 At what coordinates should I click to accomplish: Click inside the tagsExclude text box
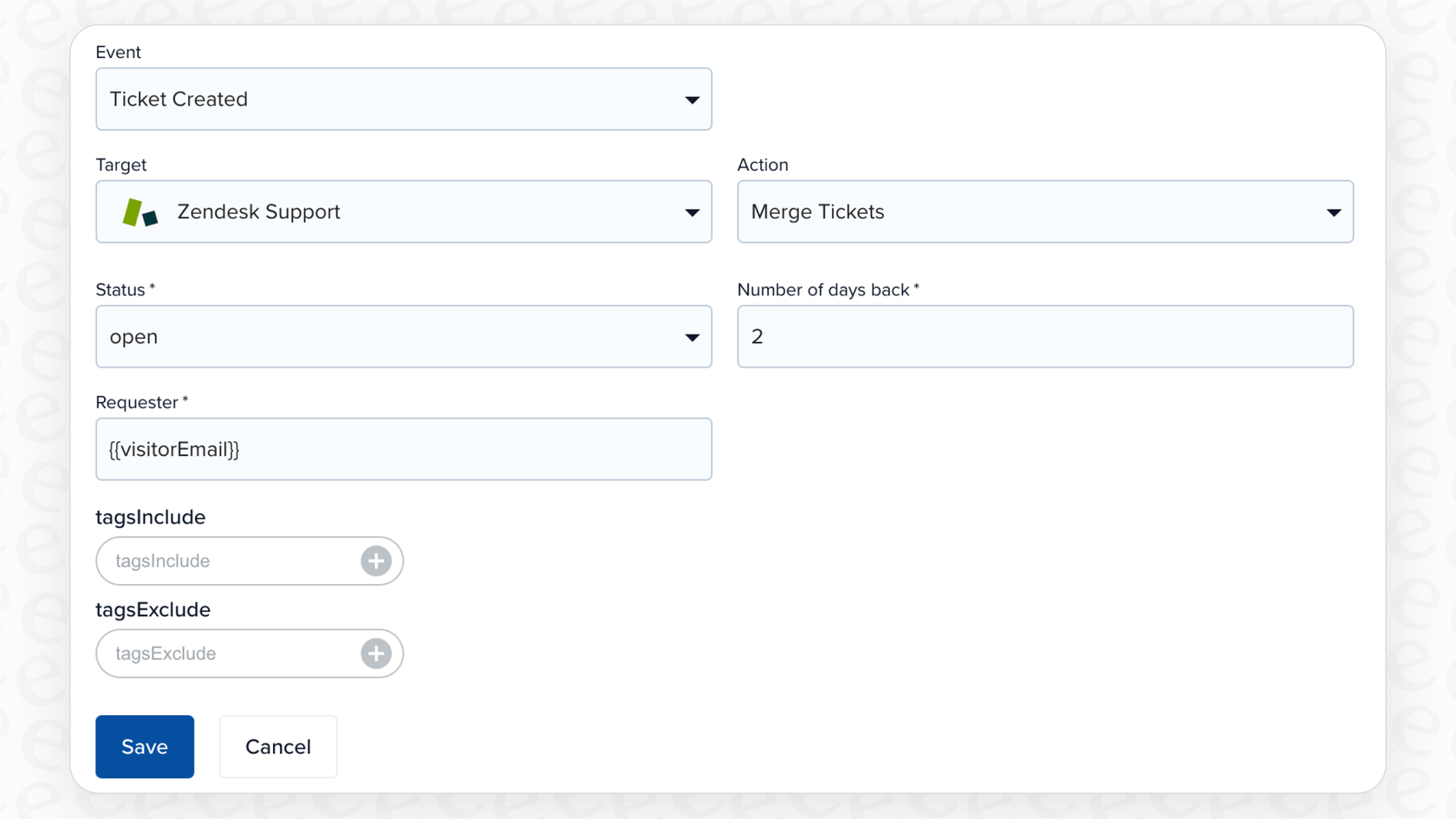217,653
